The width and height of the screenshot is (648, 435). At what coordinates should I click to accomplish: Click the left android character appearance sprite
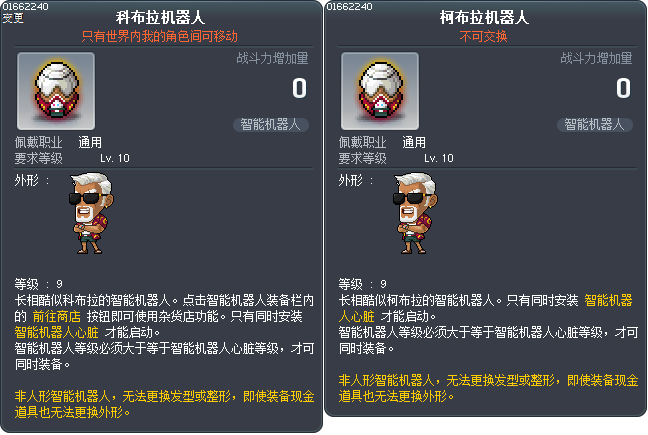pyautogui.click(x=91, y=213)
